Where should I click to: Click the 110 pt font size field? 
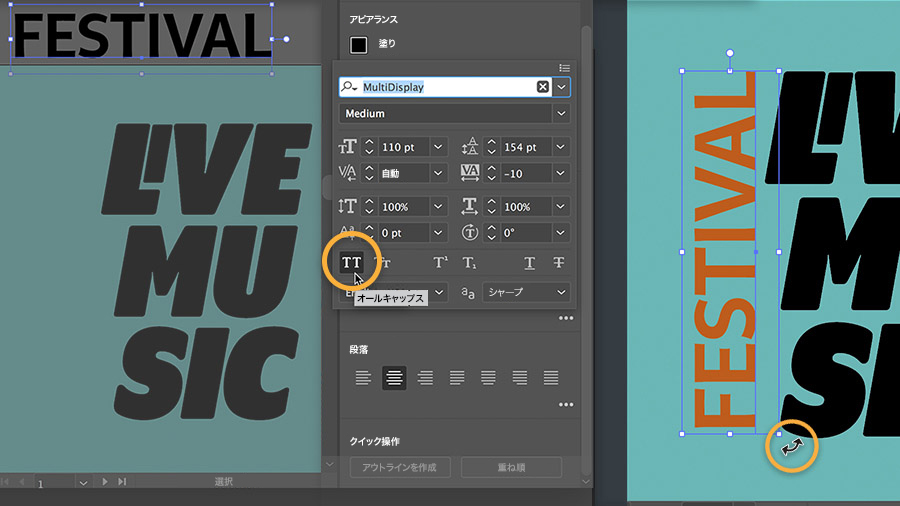[x=404, y=147]
